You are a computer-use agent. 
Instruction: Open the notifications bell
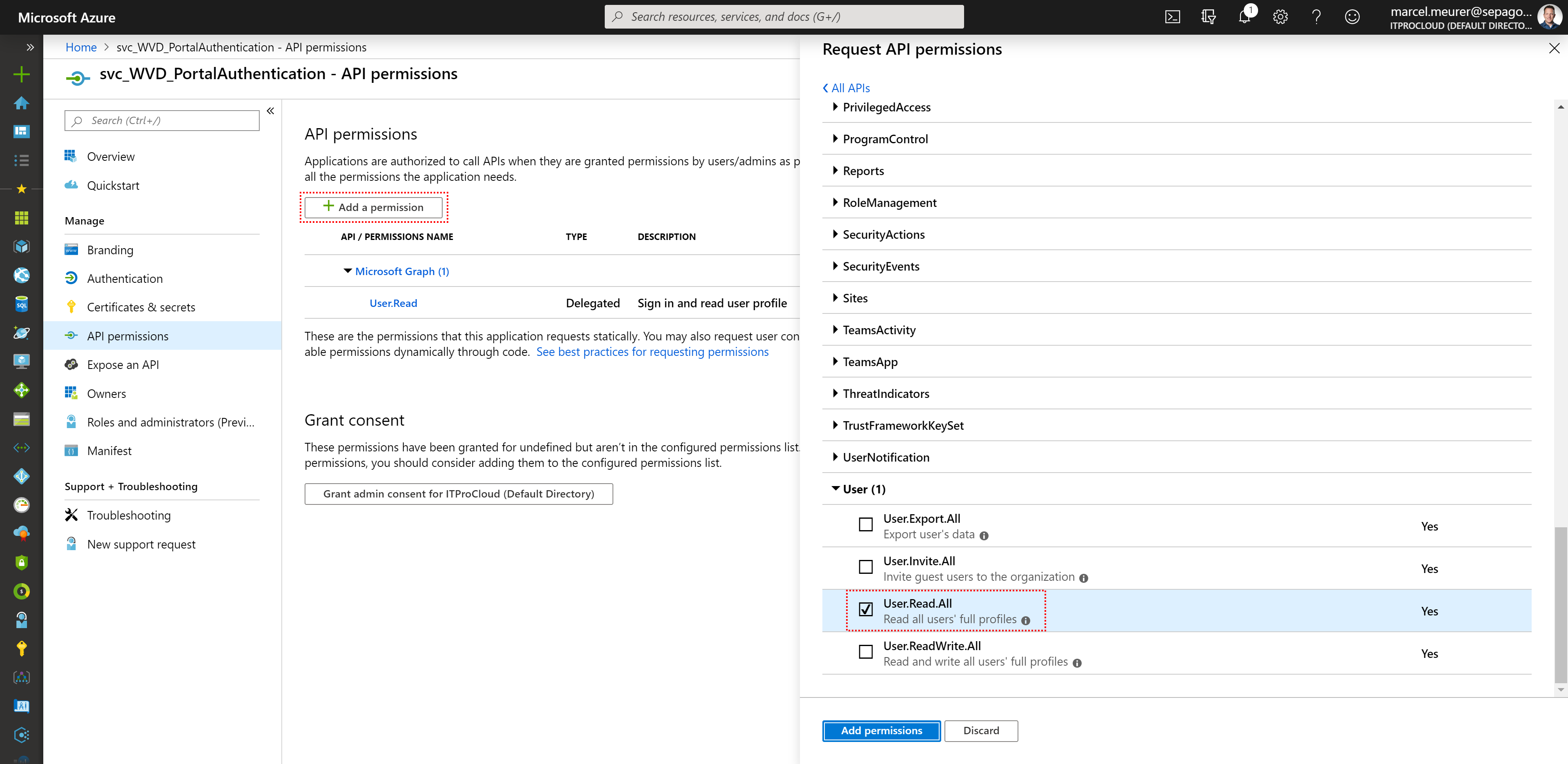point(1244,17)
